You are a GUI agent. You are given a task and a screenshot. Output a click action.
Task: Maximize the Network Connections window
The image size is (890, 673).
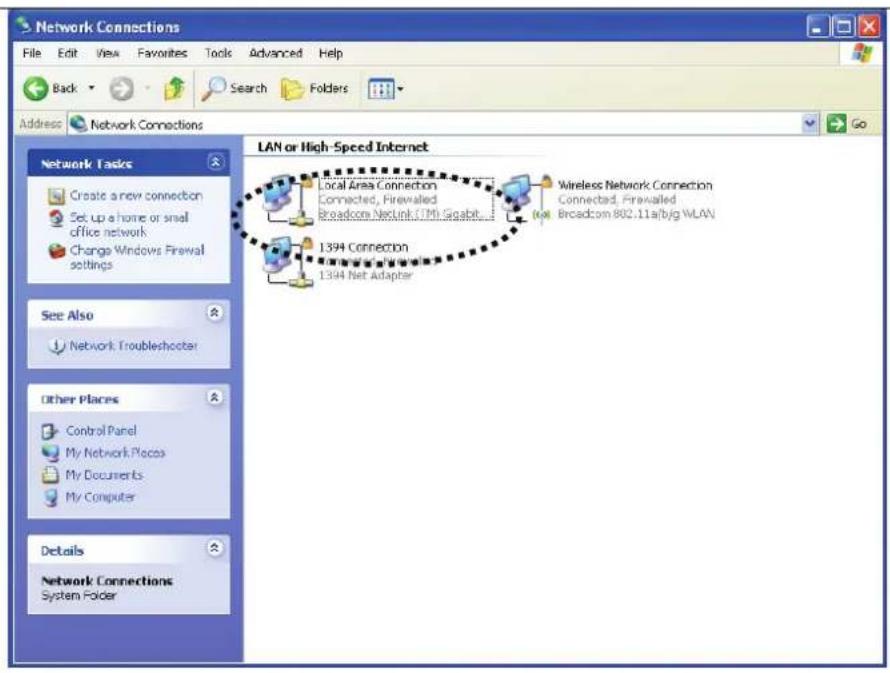coord(843,27)
